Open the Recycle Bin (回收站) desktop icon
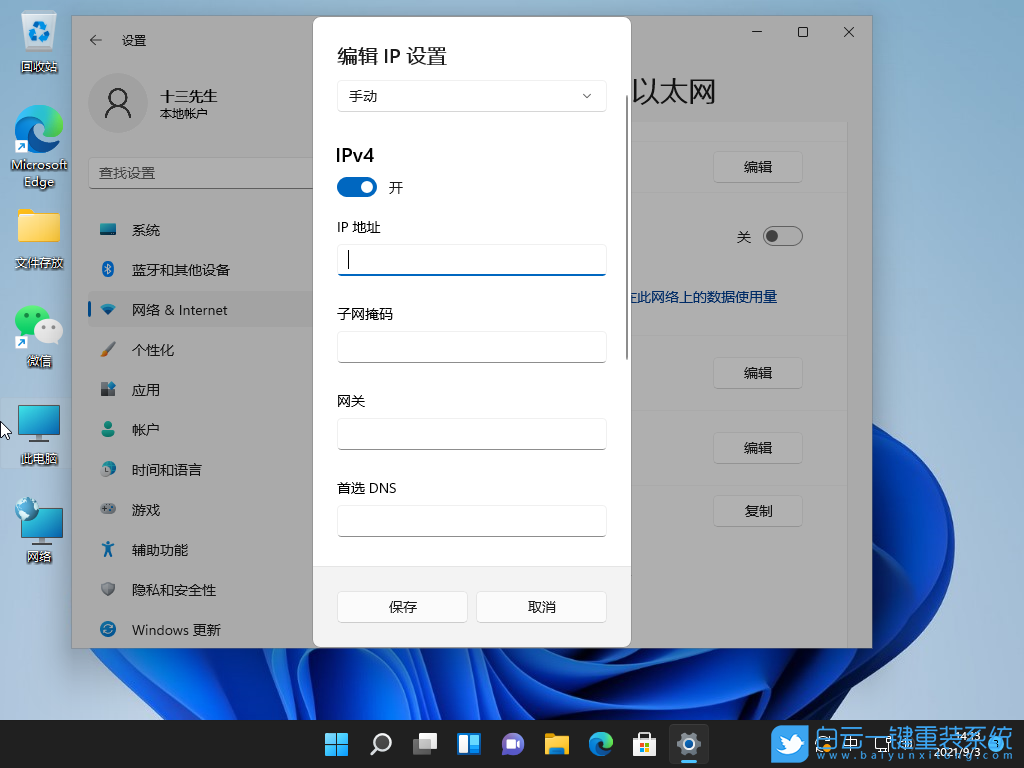 click(38, 40)
